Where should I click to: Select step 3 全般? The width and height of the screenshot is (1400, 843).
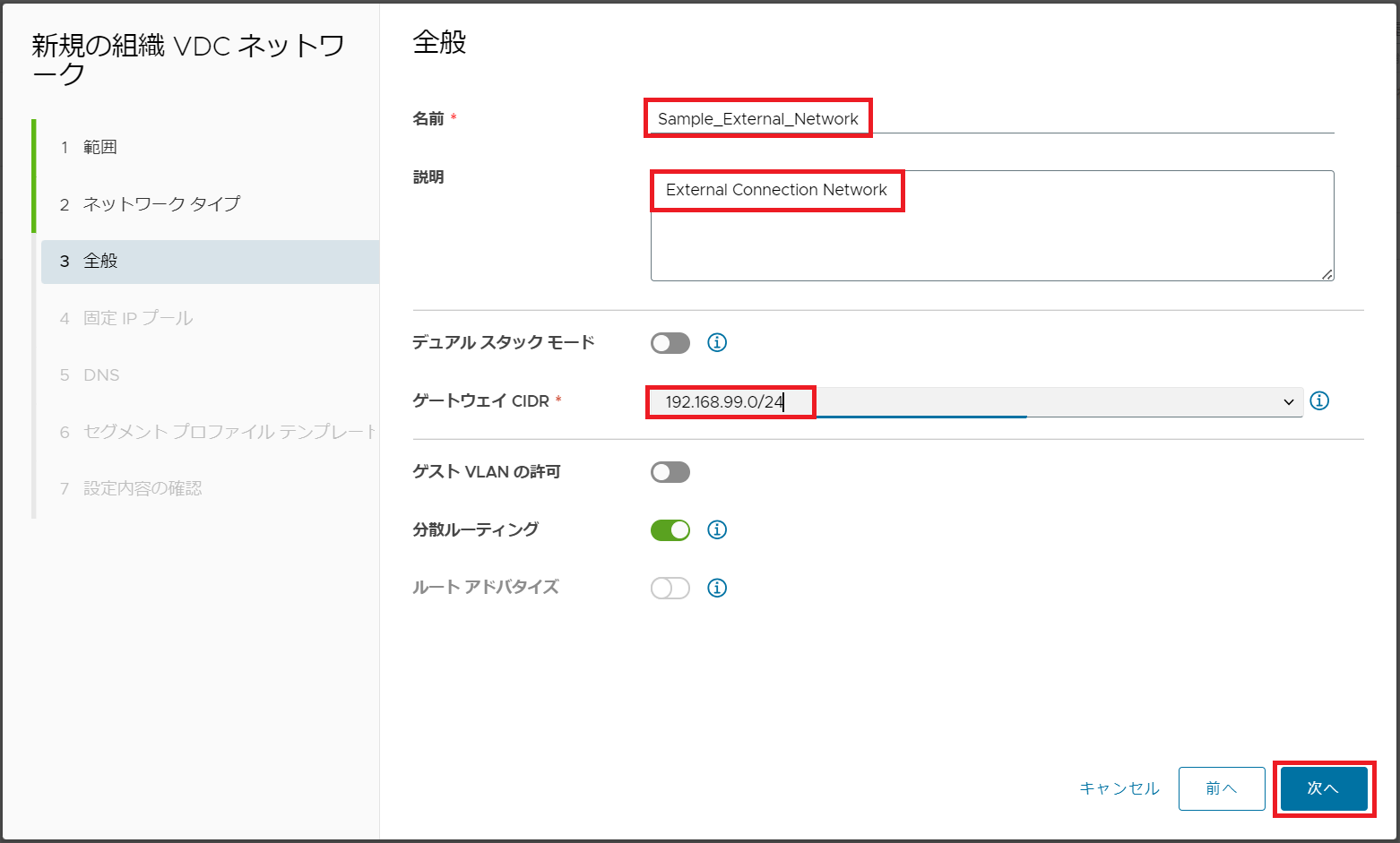coord(210,262)
